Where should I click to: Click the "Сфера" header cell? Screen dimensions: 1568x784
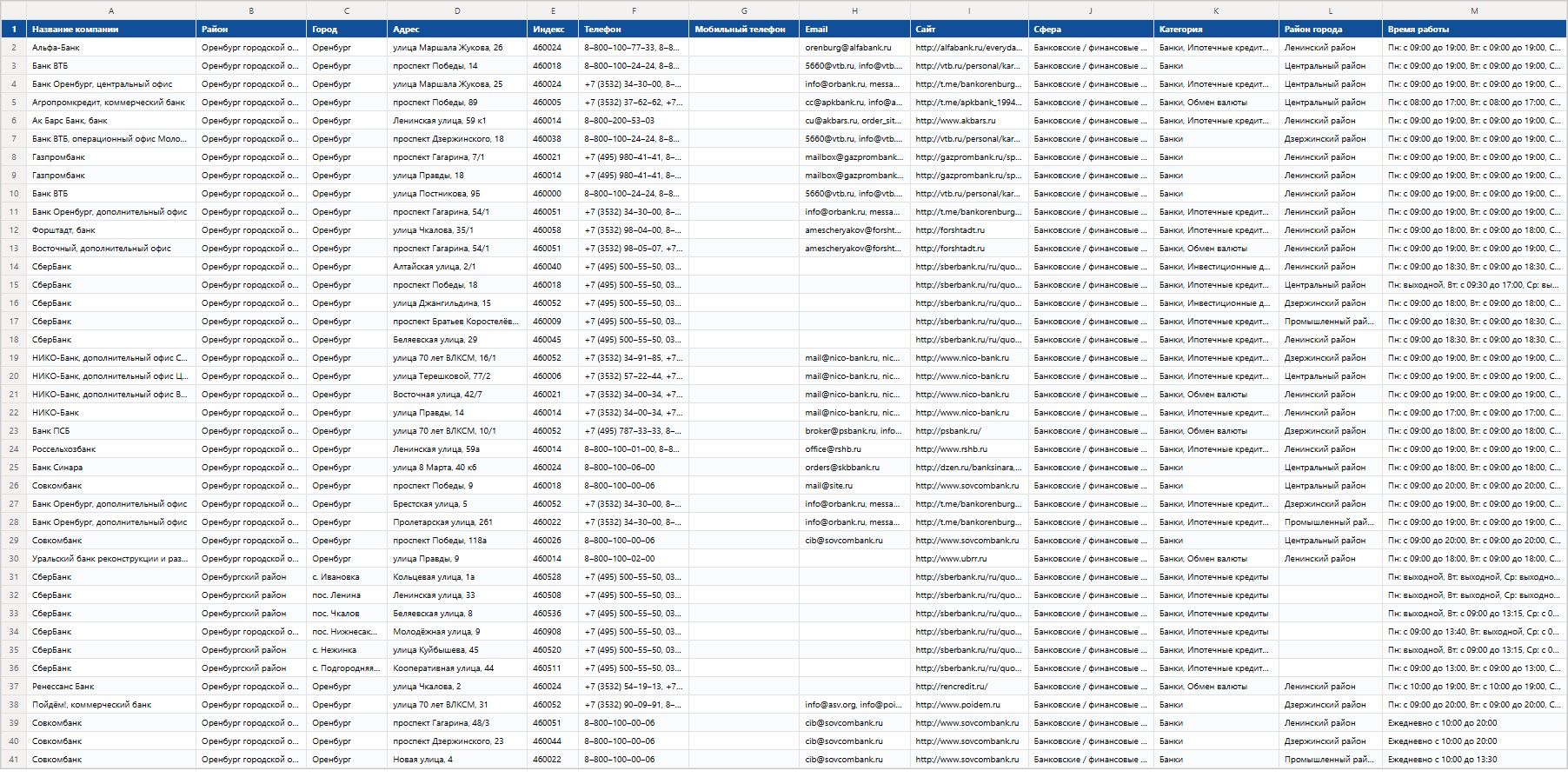click(1091, 29)
